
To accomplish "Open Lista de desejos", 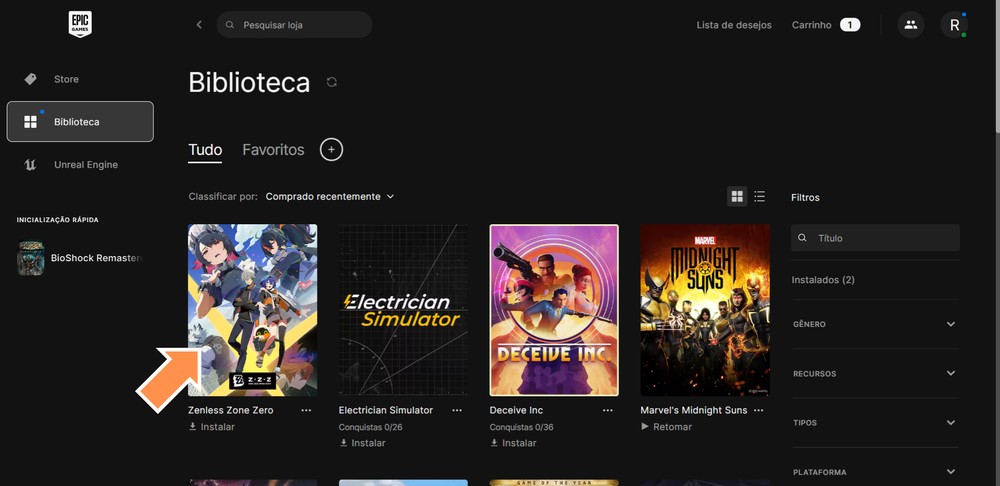I will coord(734,25).
